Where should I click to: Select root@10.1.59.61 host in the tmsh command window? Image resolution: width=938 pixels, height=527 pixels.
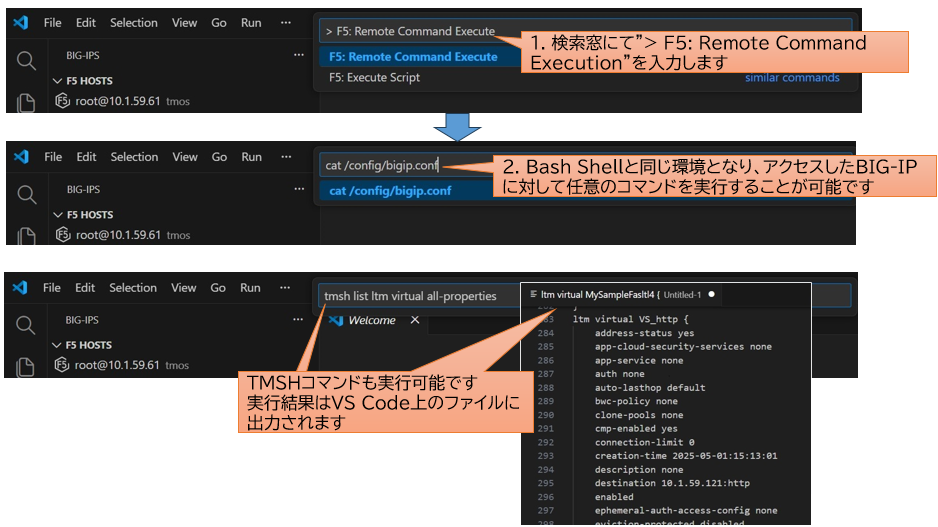(117, 365)
